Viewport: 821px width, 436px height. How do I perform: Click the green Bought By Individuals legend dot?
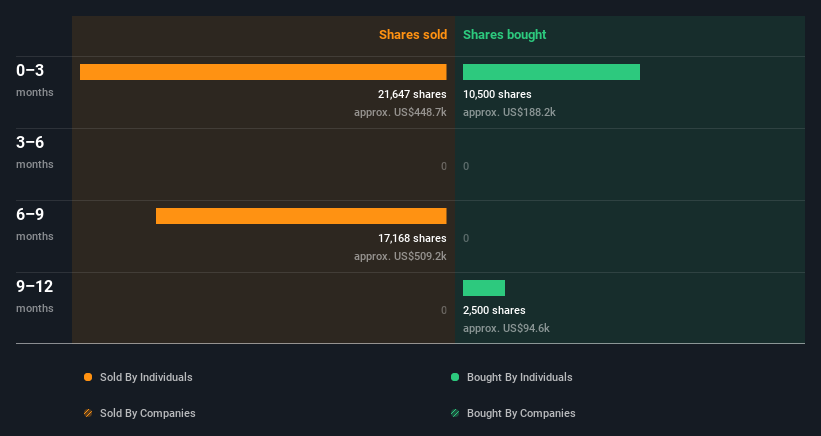455,377
